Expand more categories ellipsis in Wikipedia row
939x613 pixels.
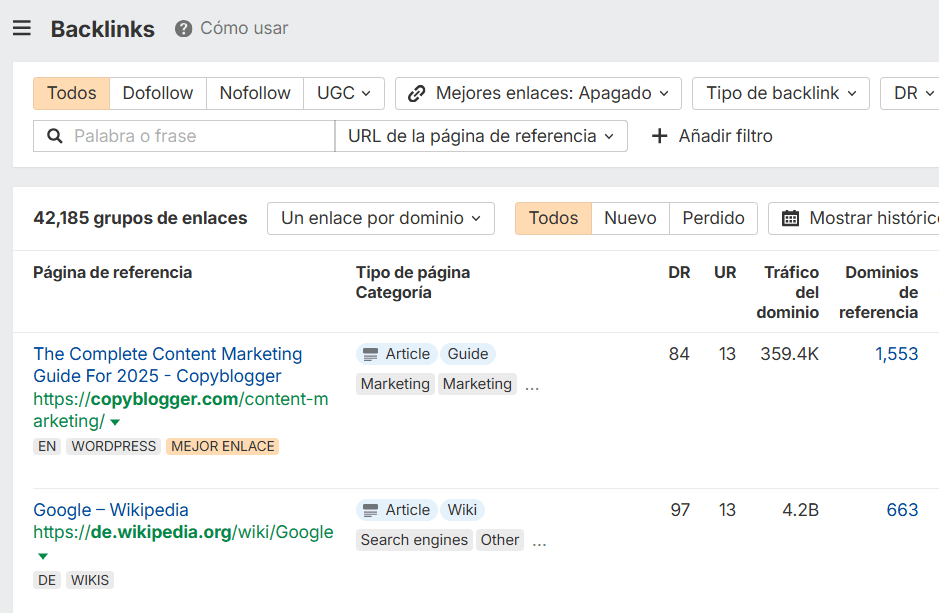tap(539, 544)
